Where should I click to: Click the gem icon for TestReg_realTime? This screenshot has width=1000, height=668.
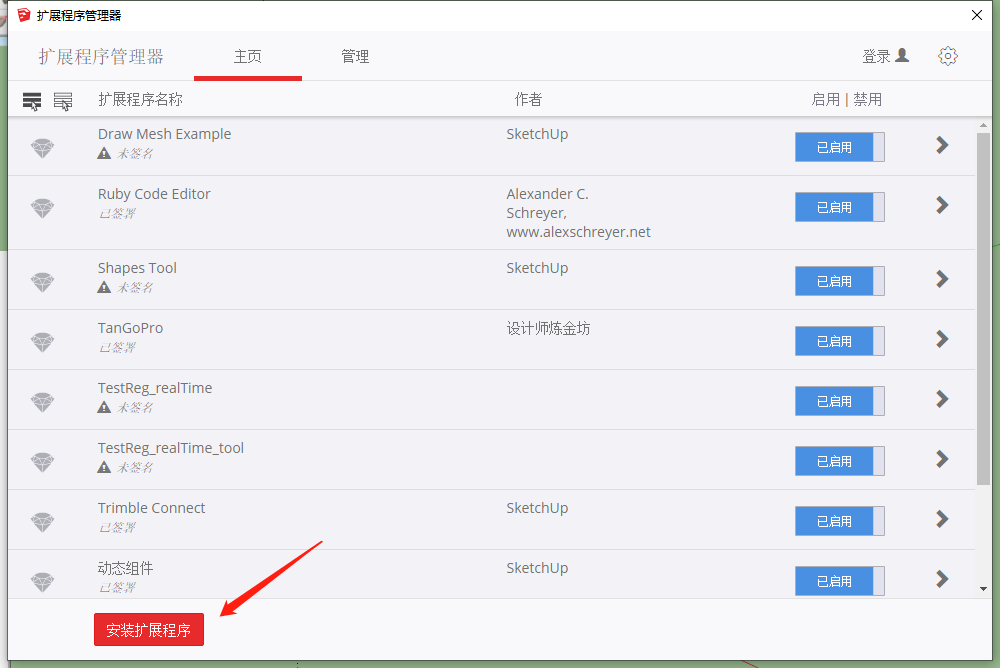[x=43, y=402]
